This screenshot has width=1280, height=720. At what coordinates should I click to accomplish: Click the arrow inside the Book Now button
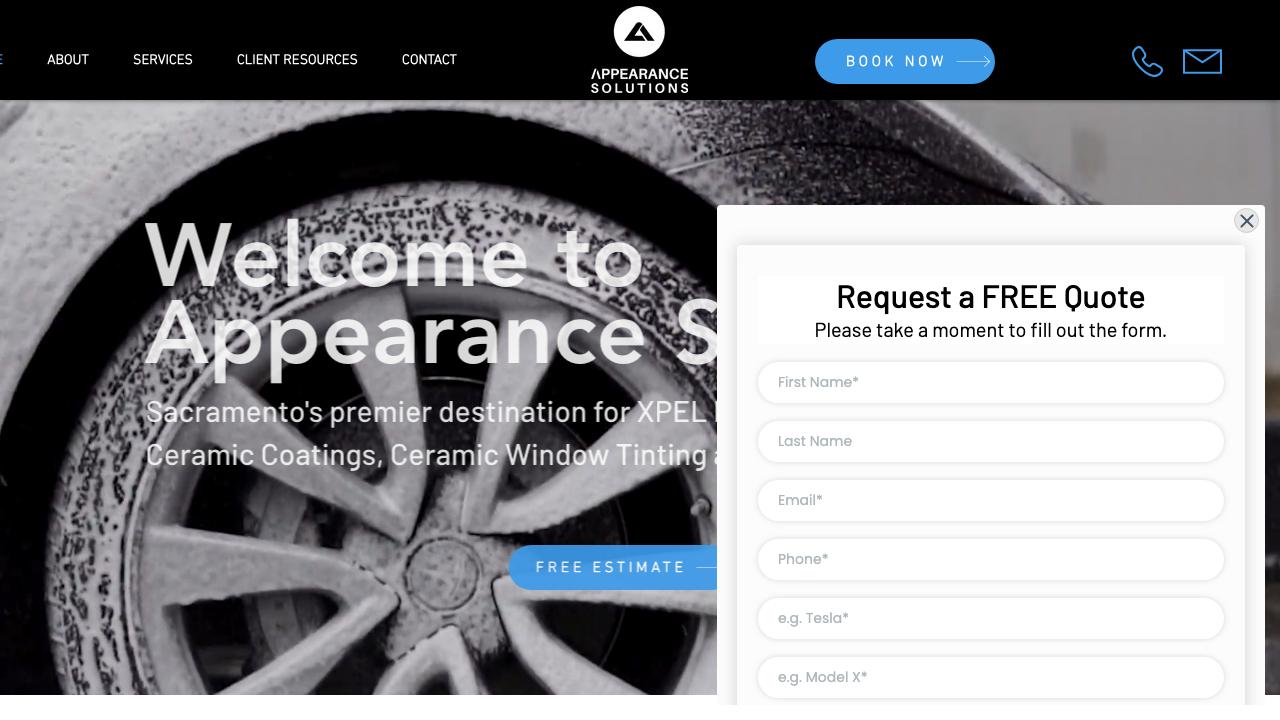973,62
